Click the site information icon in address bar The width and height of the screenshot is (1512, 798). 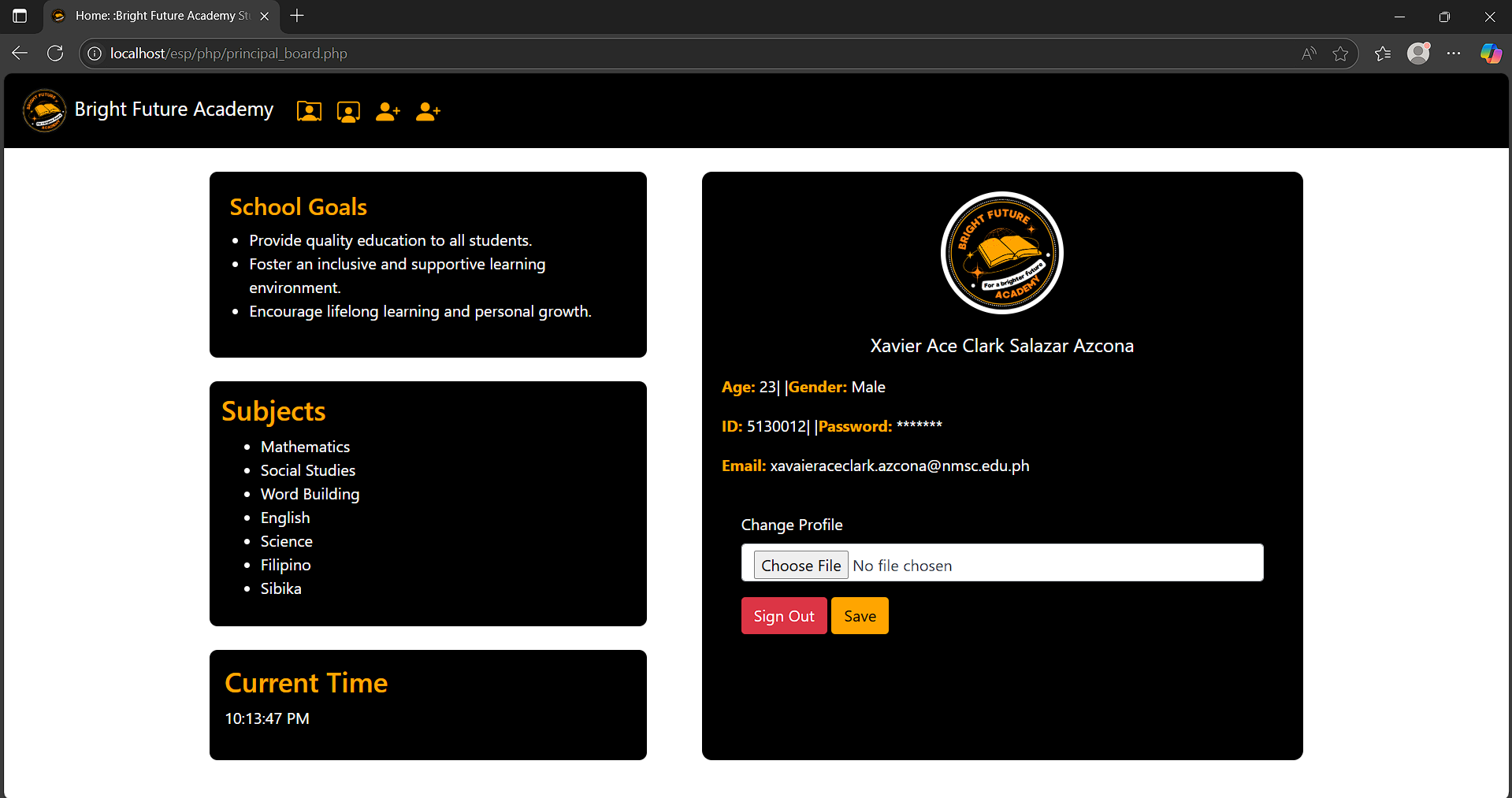click(x=95, y=54)
